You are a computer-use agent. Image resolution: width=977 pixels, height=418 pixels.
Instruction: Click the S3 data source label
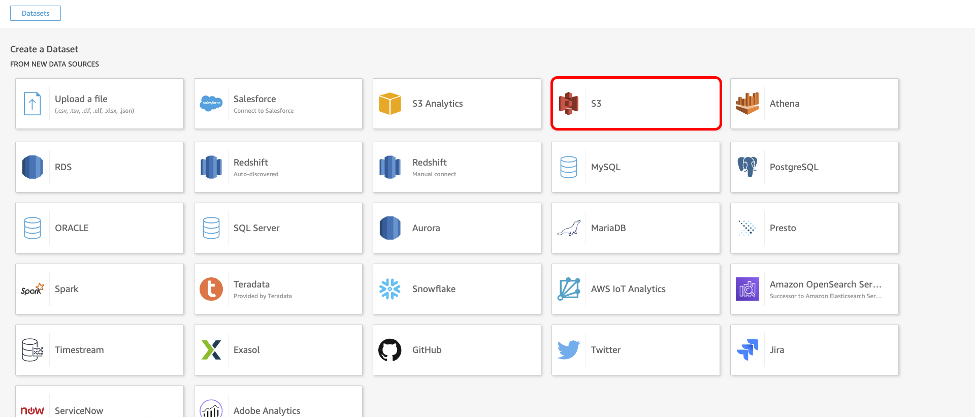[596, 103]
